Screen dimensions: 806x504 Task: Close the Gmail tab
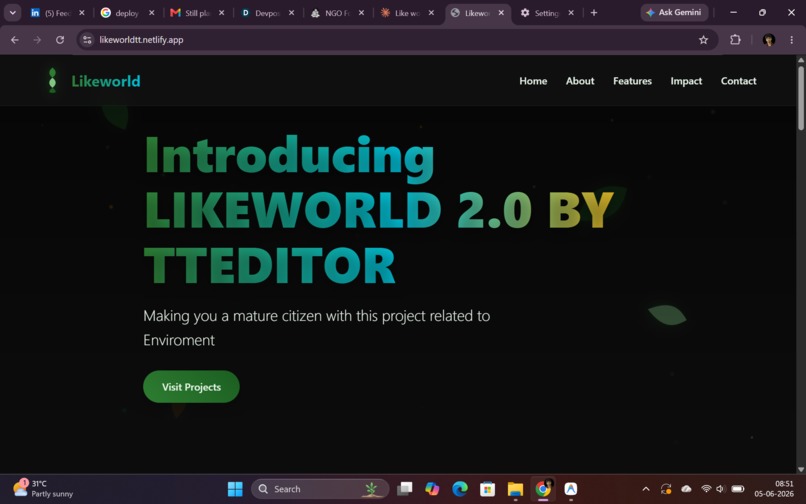(x=222, y=13)
